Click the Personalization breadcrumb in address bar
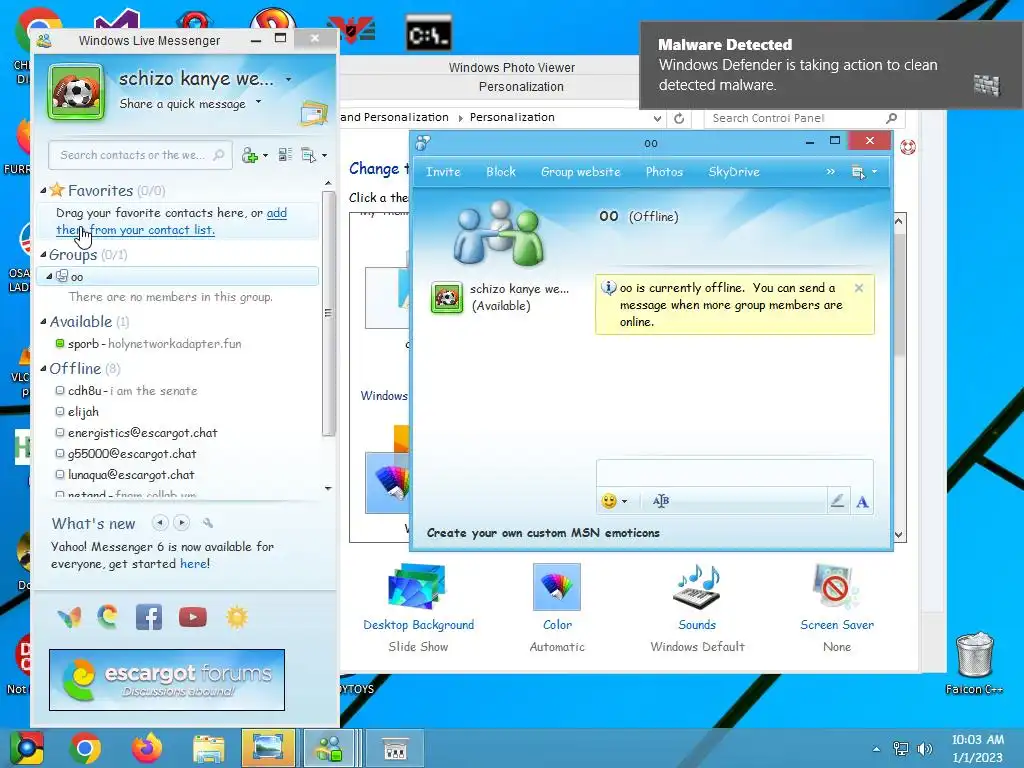Viewport: 1024px width, 768px height. tap(512, 118)
